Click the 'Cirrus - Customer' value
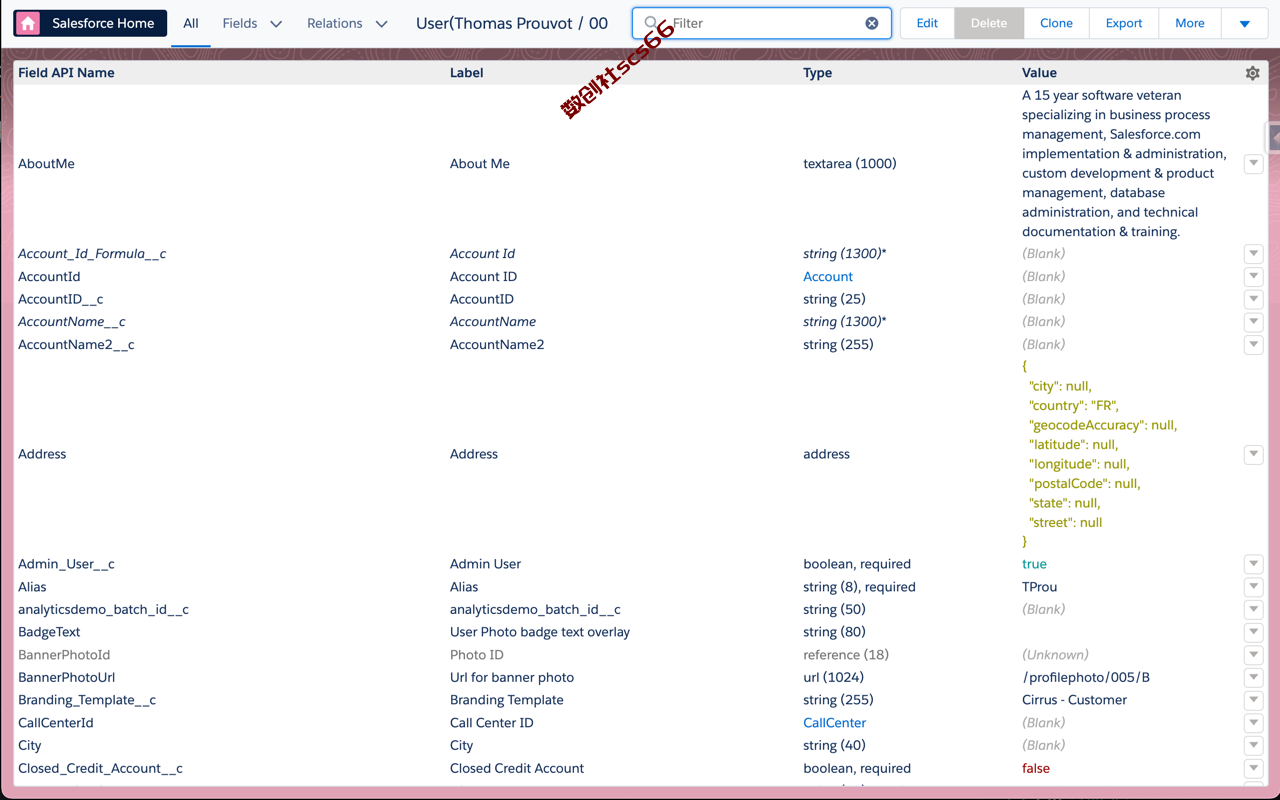1280x800 pixels. pyautogui.click(x=1074, y=700)
